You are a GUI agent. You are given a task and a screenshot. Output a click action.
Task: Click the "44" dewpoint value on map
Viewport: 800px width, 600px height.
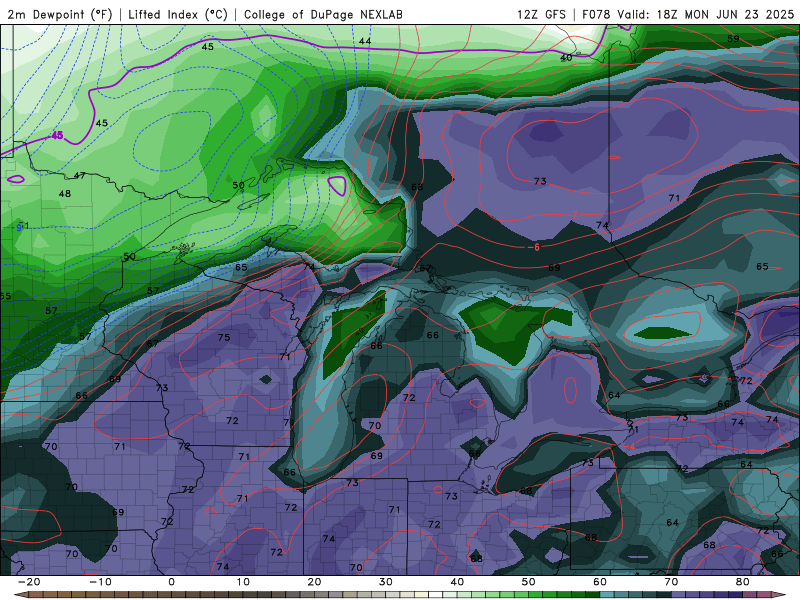point(365,41)
